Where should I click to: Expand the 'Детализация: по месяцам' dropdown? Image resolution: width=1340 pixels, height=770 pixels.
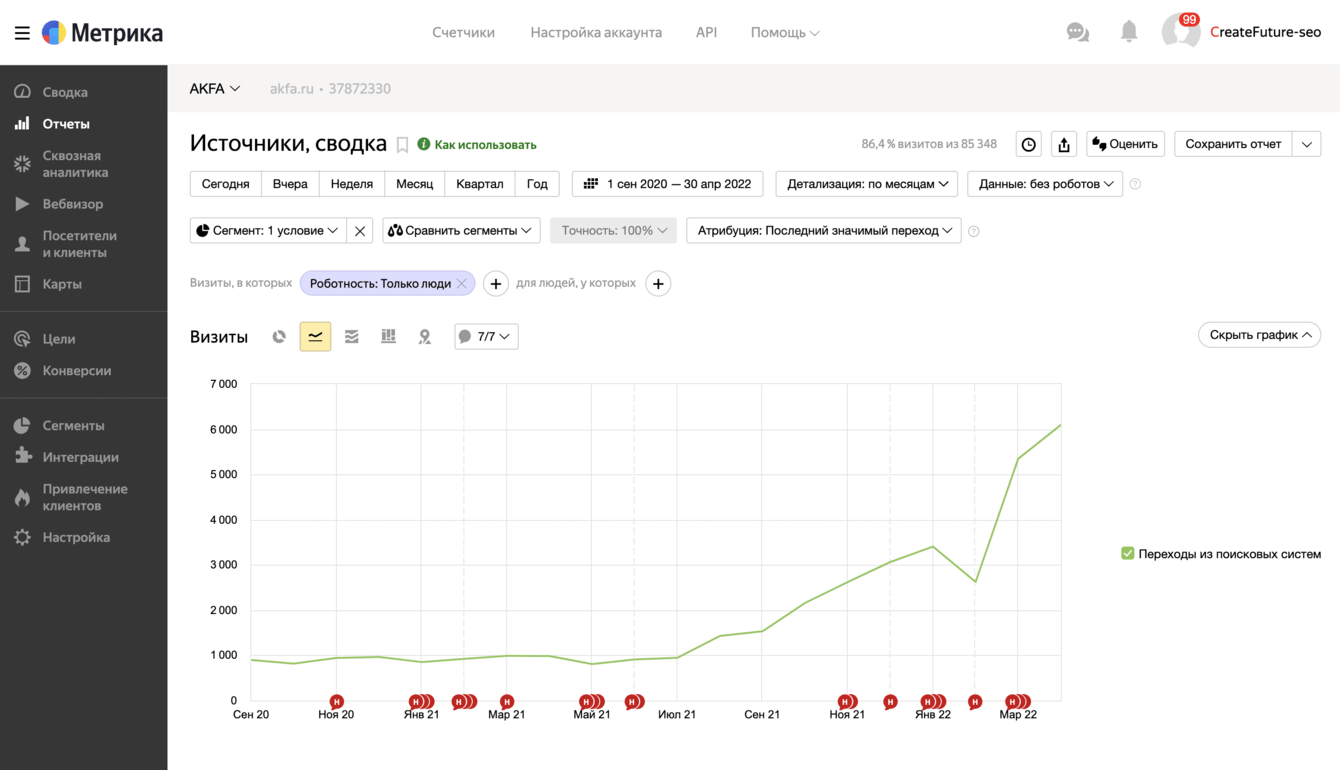tap(866, 184)
